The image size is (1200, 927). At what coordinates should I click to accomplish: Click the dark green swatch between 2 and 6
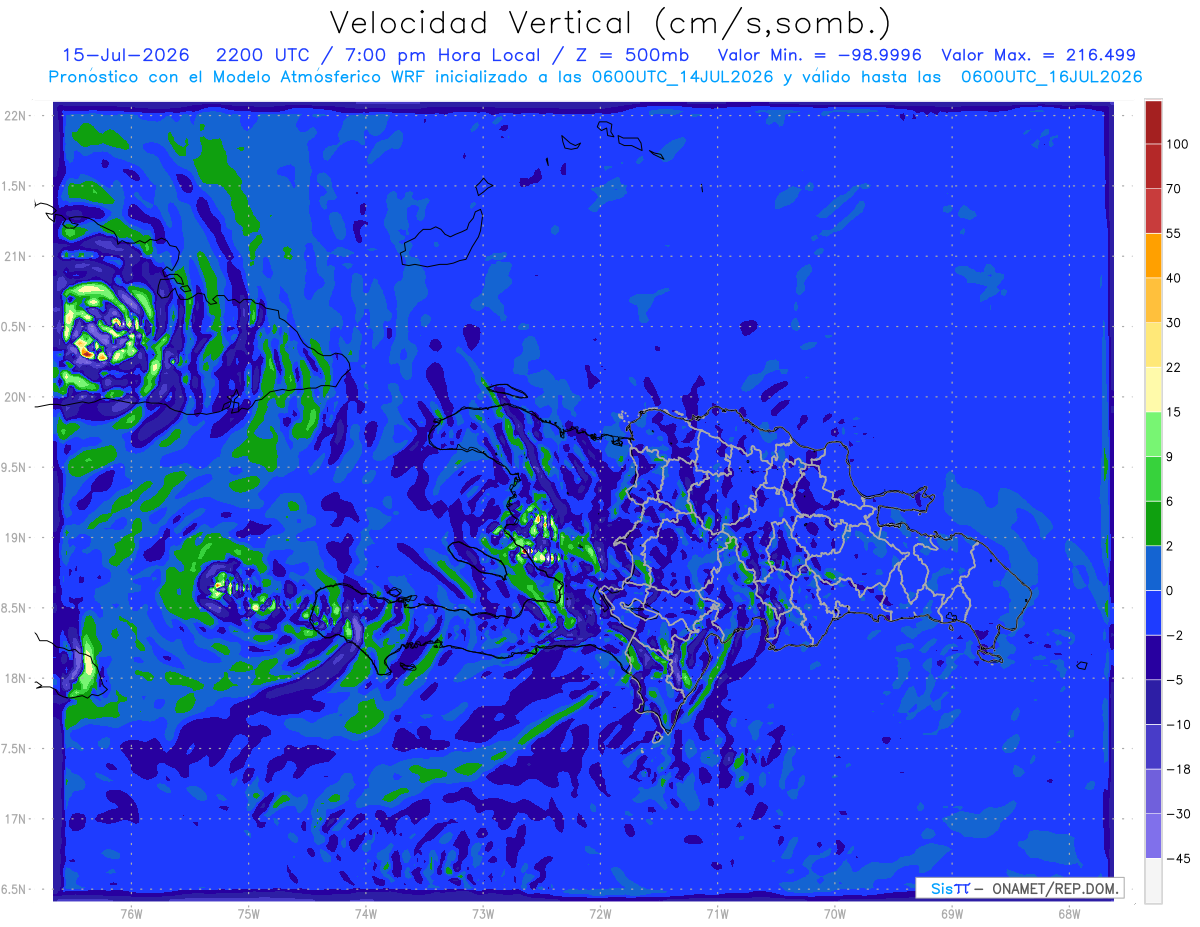tap(1153, 523)
